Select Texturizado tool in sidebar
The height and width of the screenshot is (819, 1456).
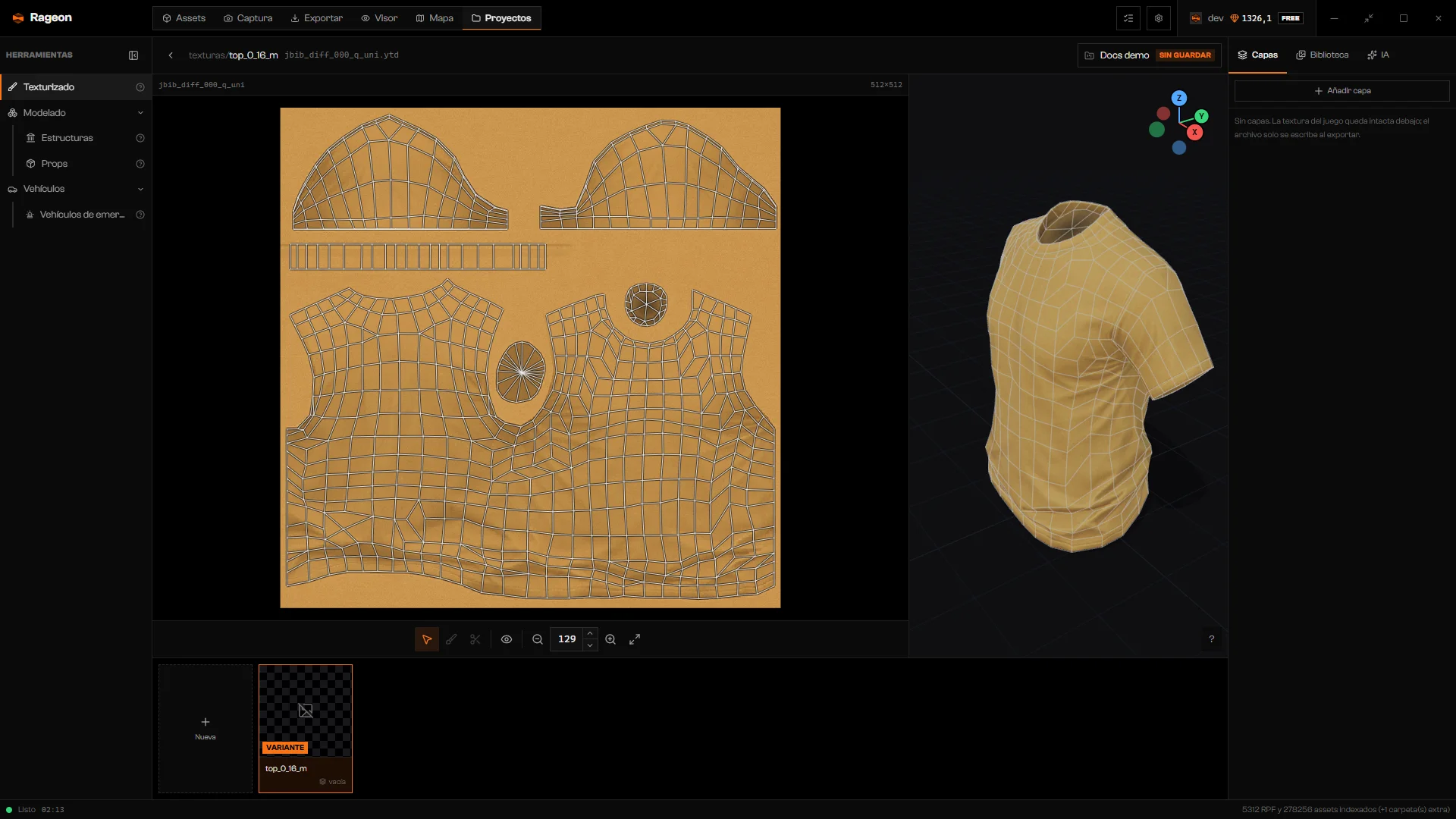(x=76, y=87)
